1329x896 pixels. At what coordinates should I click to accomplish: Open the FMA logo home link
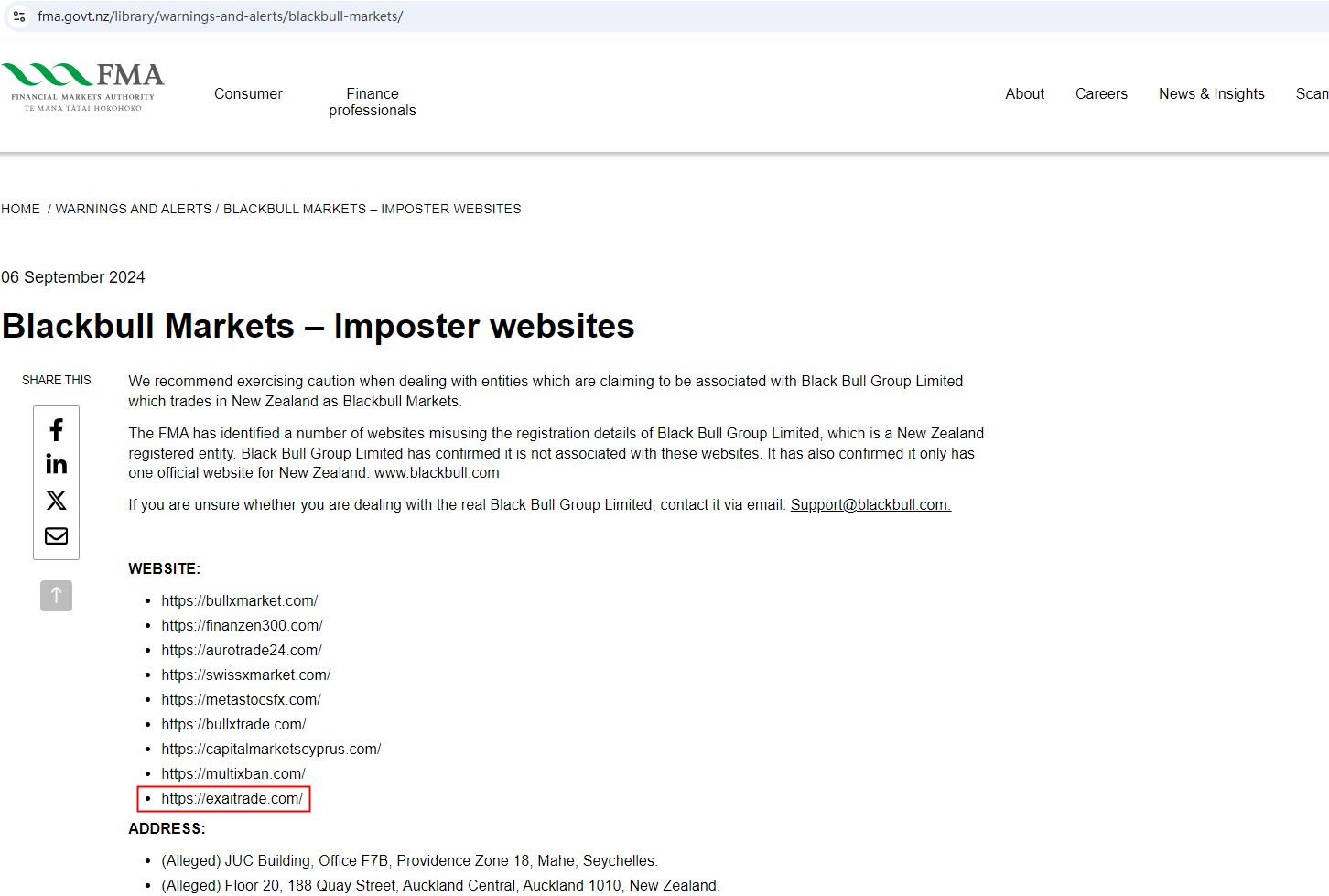click(x=83, y=88)
